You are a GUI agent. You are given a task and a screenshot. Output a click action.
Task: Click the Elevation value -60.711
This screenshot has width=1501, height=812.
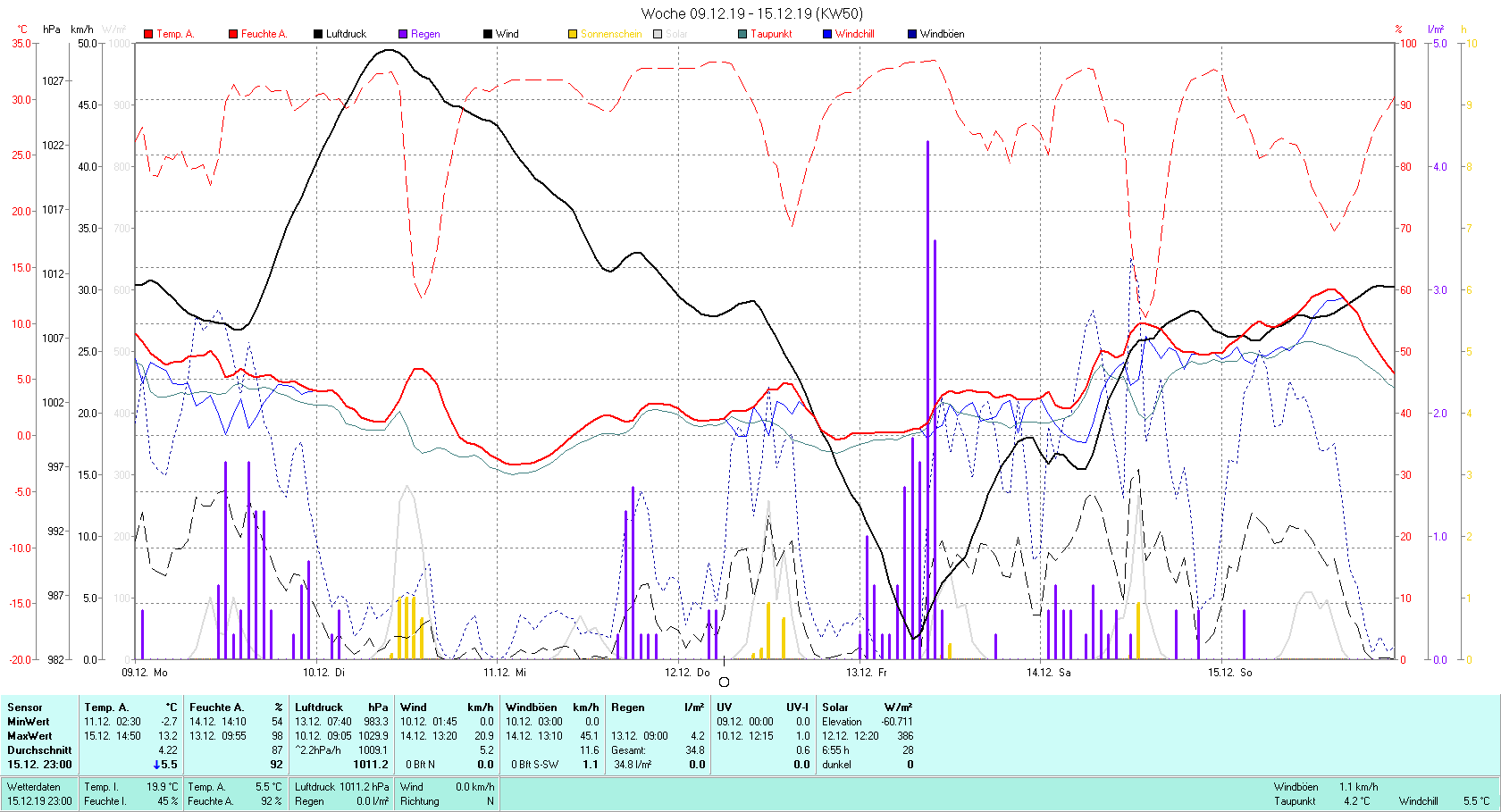(x=897, y=722)
